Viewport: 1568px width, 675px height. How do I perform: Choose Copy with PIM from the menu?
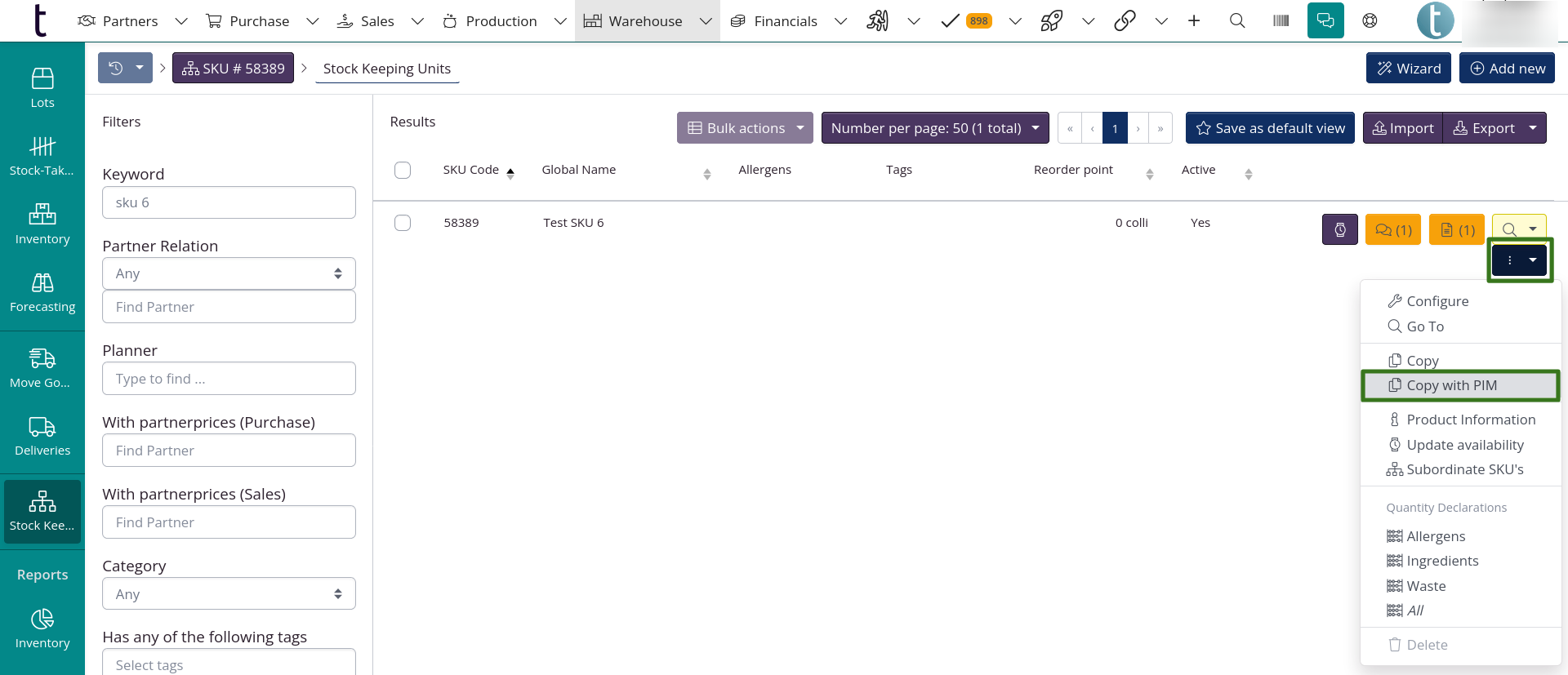[x=1451, y=385]
